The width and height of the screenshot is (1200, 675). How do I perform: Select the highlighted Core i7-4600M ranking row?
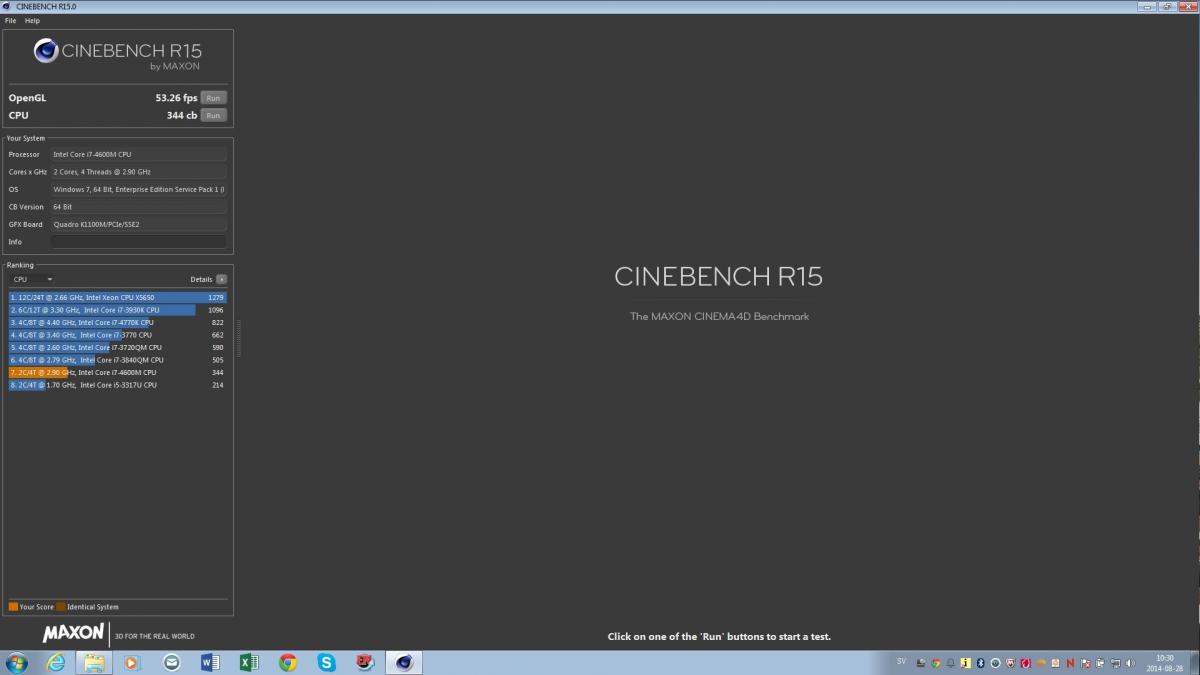(118, 372)
